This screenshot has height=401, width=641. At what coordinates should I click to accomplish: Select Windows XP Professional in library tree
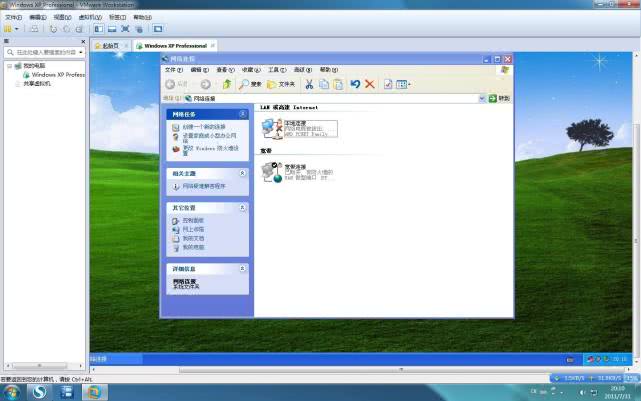pos(57,74)
